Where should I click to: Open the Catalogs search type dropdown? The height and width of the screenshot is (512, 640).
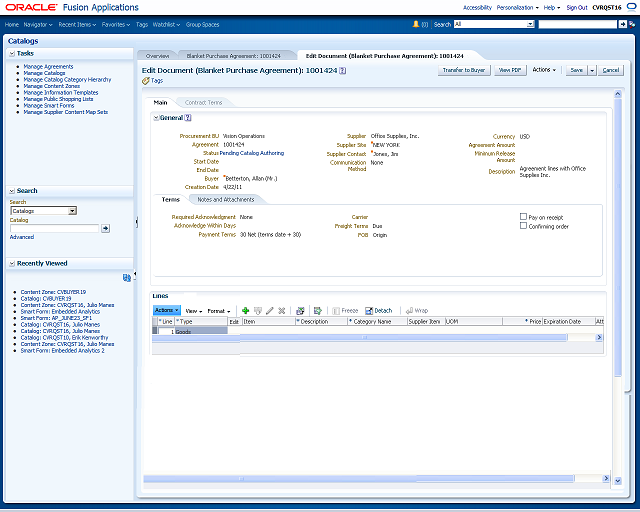[72, 211]
